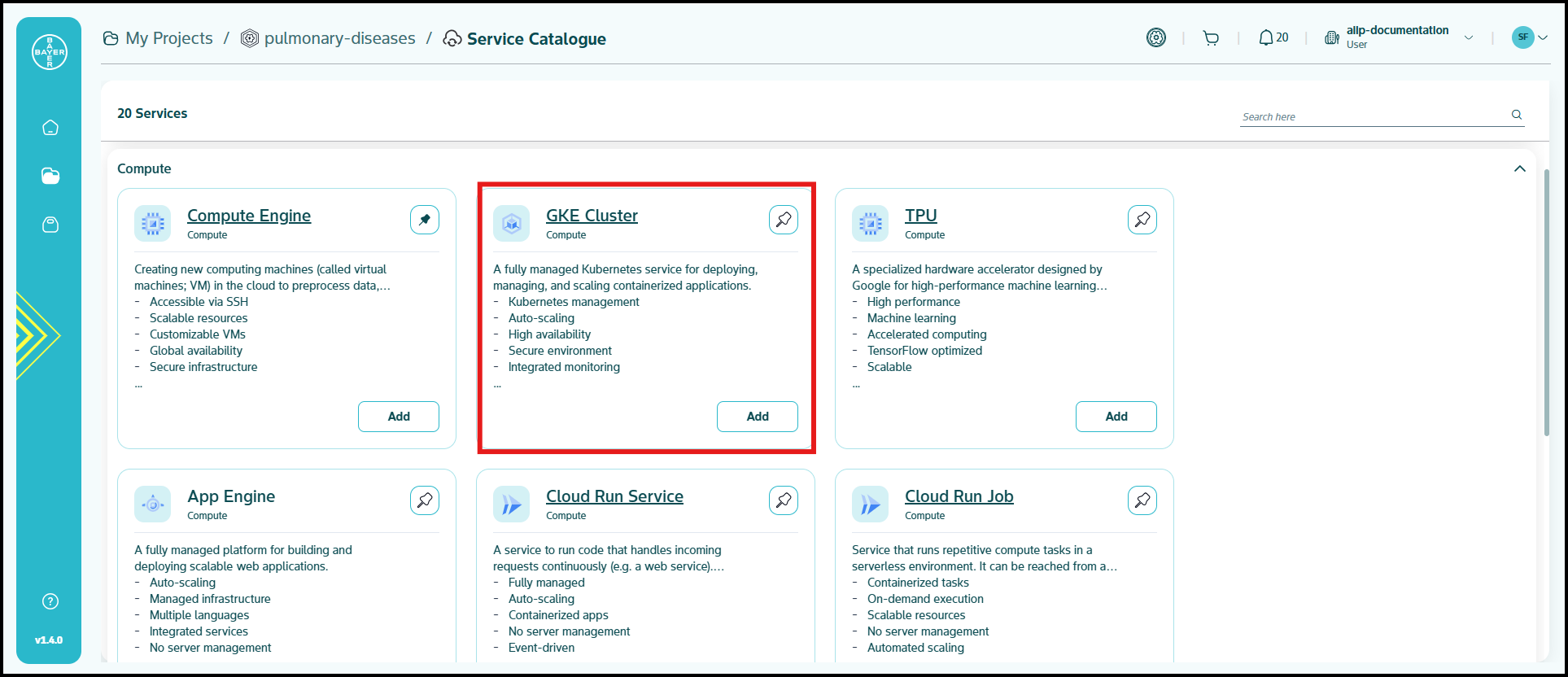The width and height of the screenshot is (1568, 677).
Task: Unpin the Compute Engine service
Action: tap(425, 220)
